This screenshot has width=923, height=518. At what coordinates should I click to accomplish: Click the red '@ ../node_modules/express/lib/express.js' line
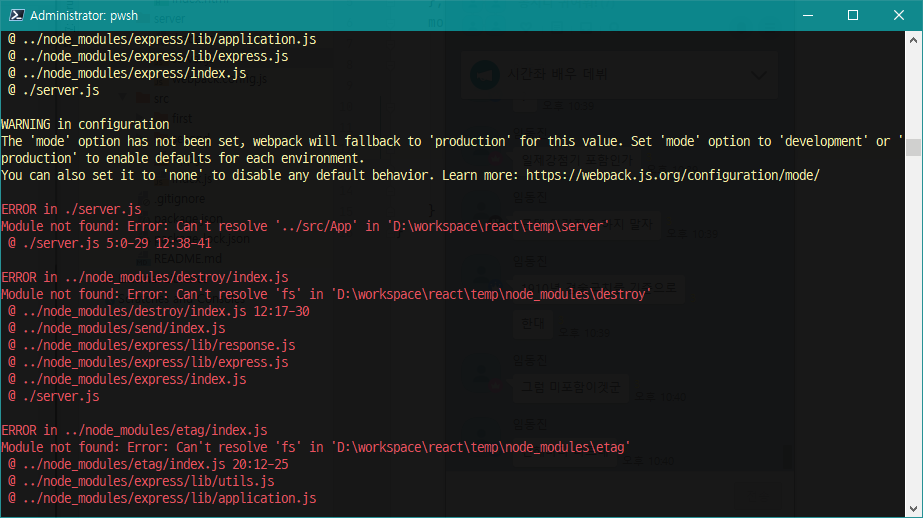pyautogui.click(x=148, y=363)
